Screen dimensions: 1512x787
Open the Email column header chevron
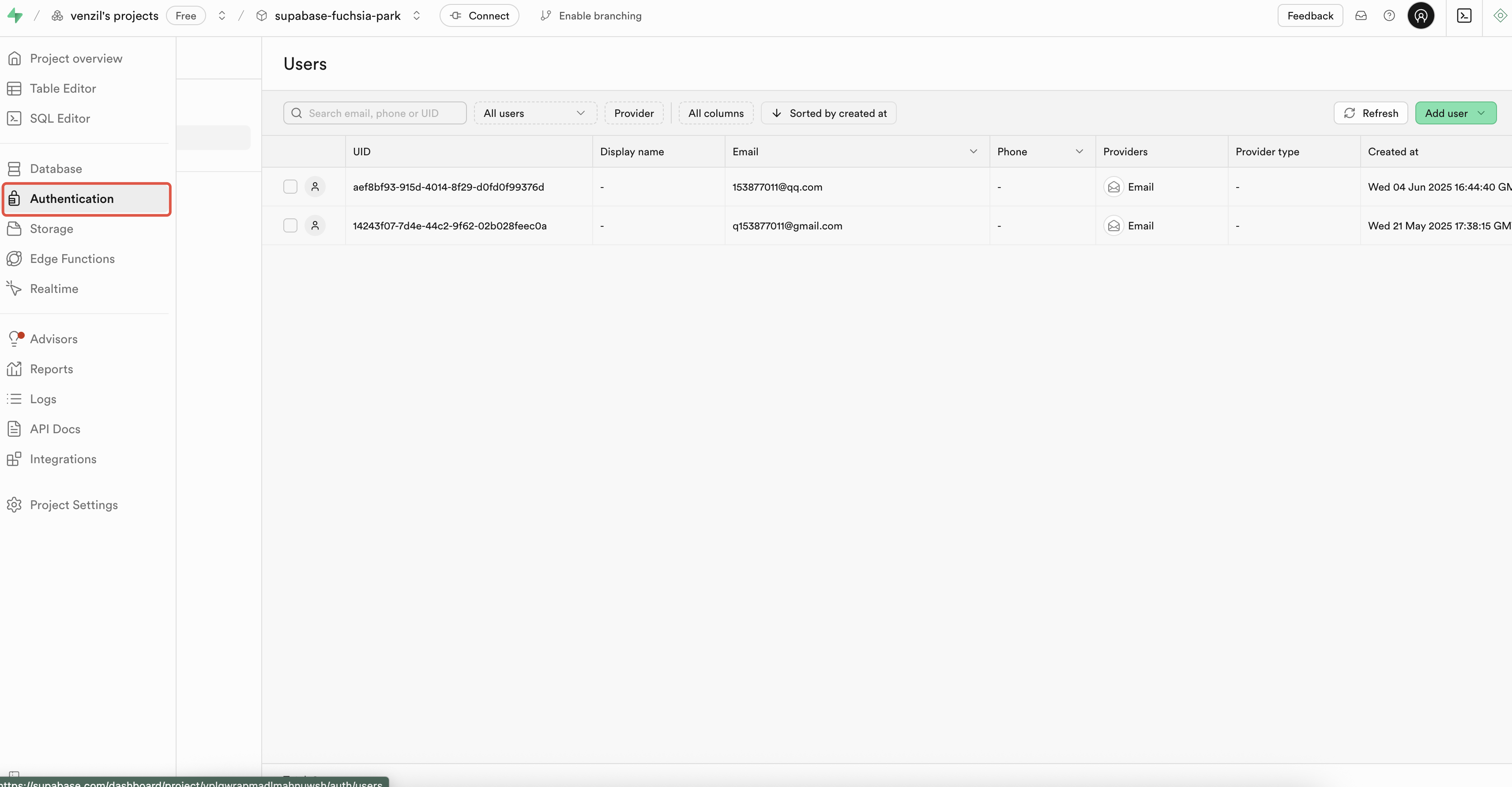[x=973, y=151]
